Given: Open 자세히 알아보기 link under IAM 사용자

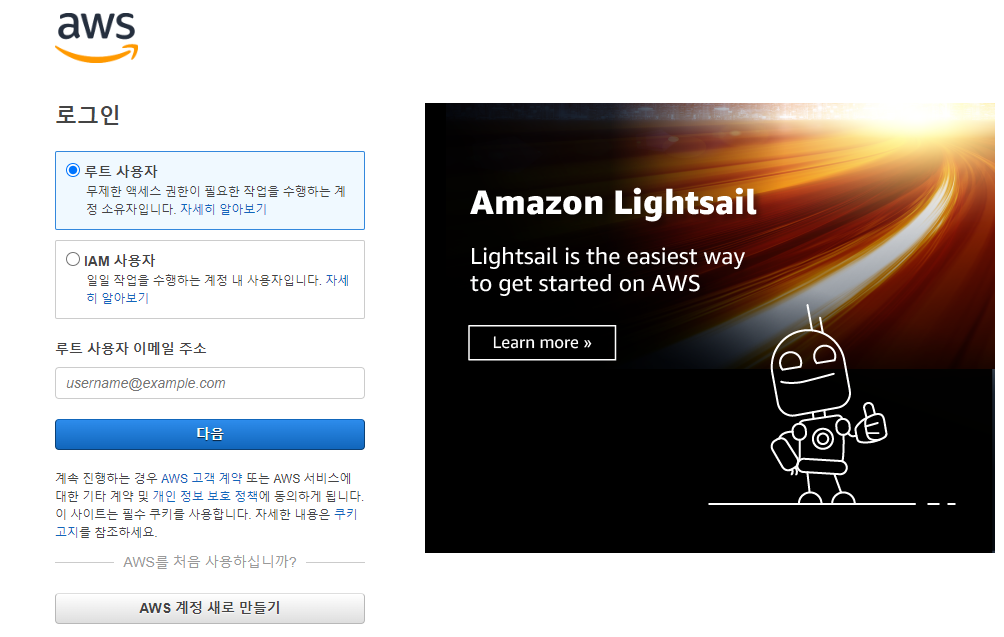Looking at the screenshot, I should click(218, 289).
